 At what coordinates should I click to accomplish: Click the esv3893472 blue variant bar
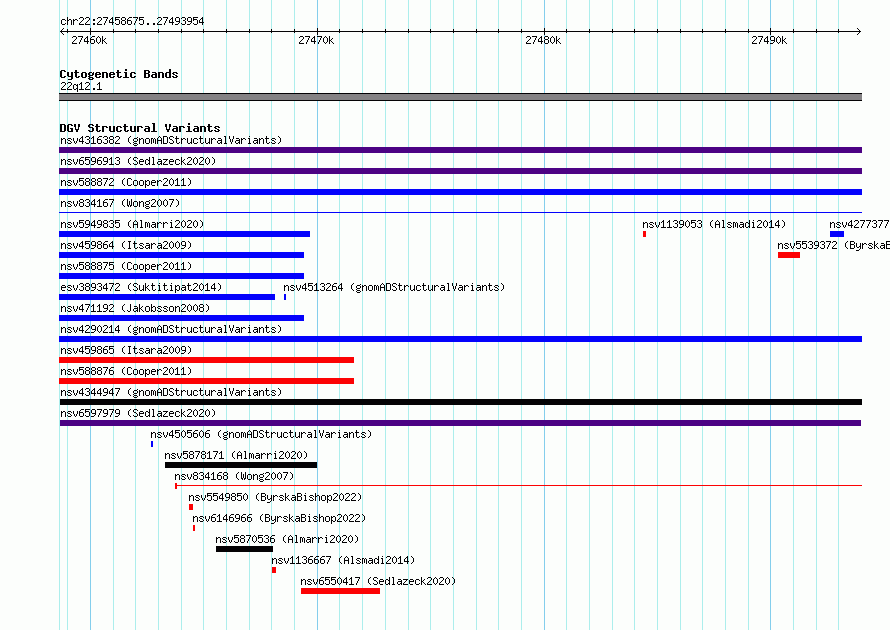pos(167,297)
